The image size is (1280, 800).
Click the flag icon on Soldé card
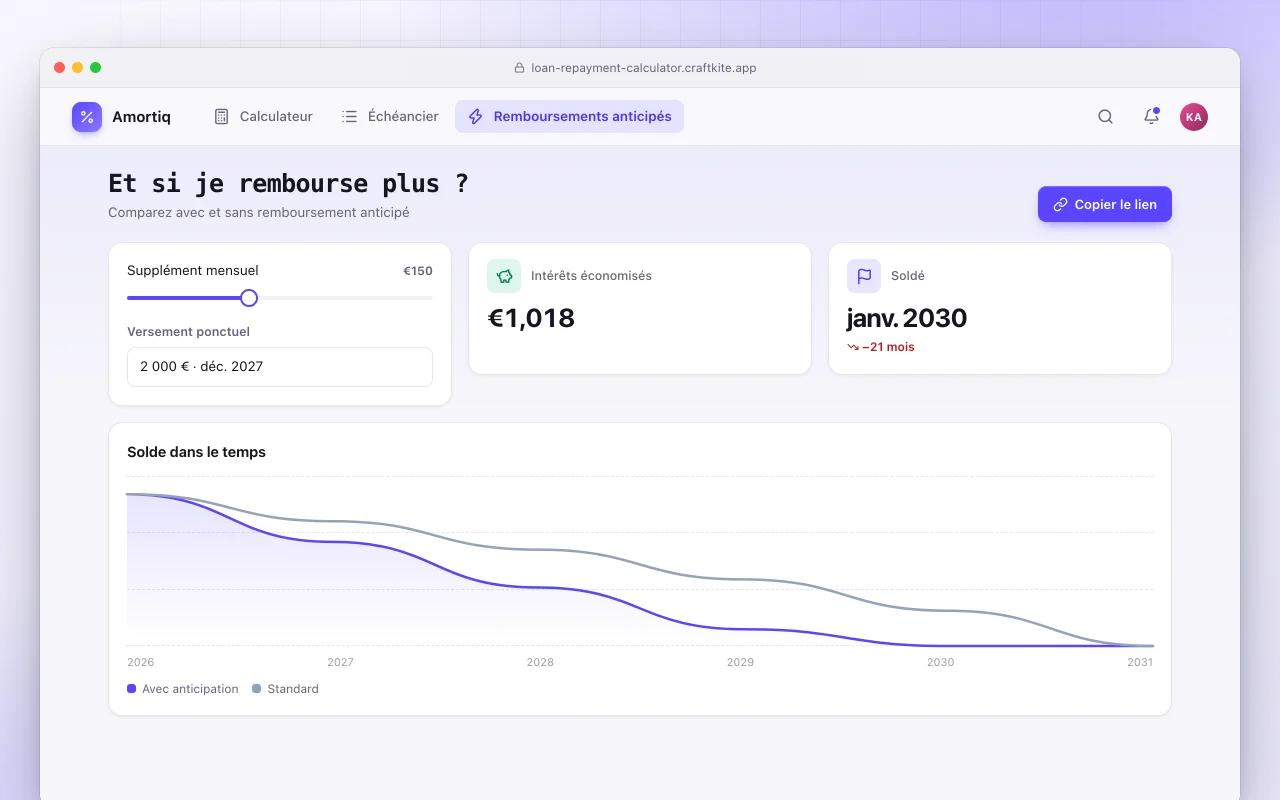click(864, 276)
